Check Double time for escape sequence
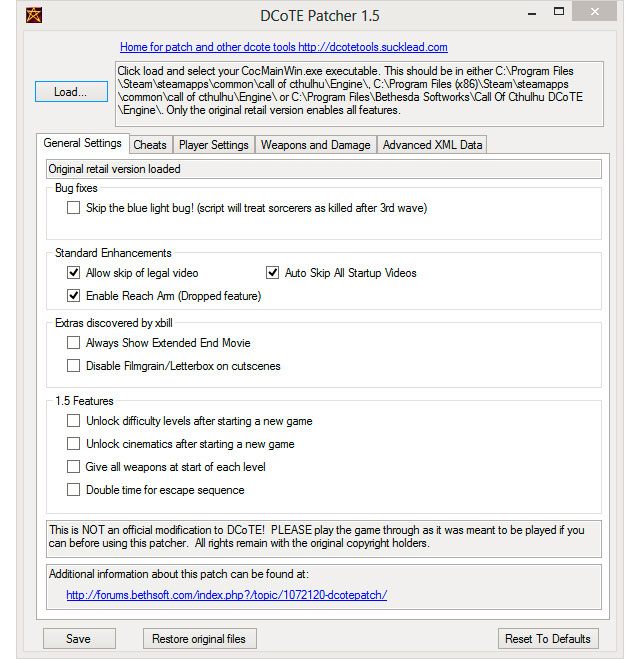640x659 pixels. click(x=74, y=490)
